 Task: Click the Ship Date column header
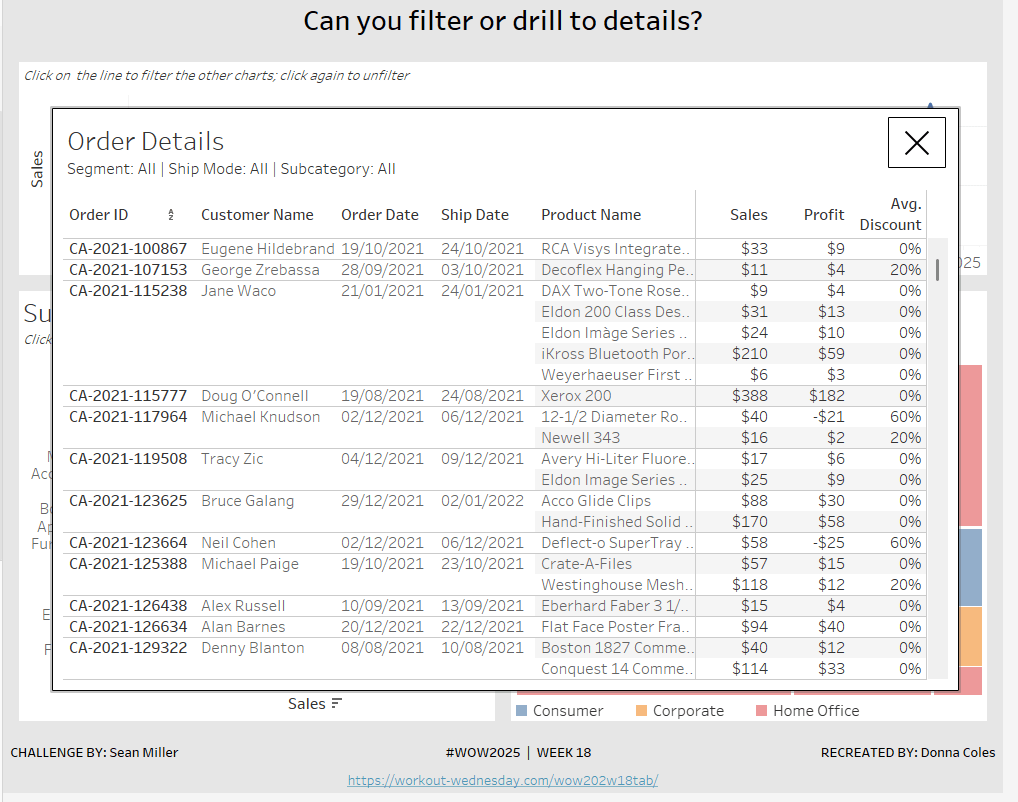(475, 215)
